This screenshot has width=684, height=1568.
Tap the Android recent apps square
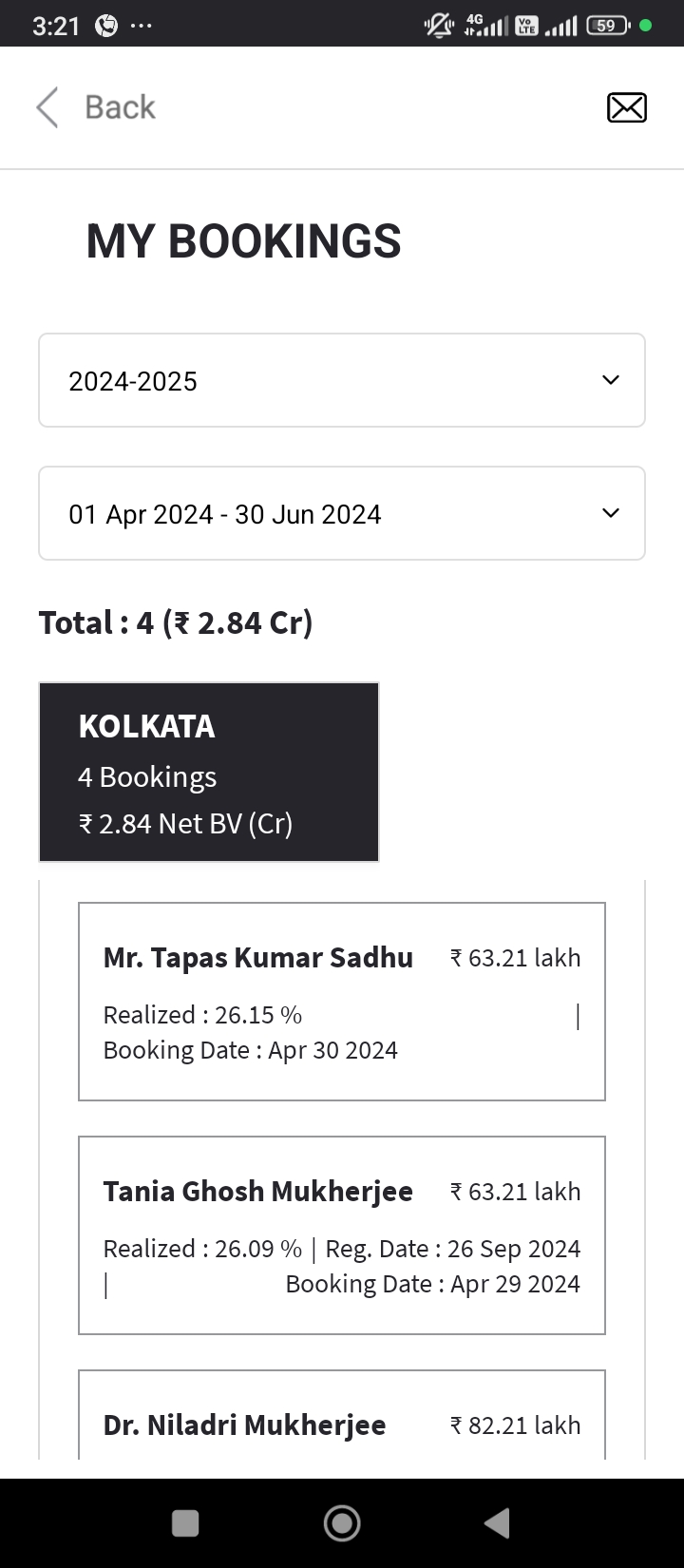[x=185, y=1523]
